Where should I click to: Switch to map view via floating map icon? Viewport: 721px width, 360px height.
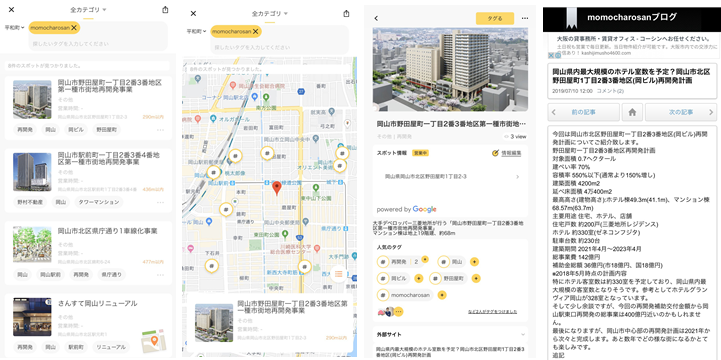coord(153,341)
